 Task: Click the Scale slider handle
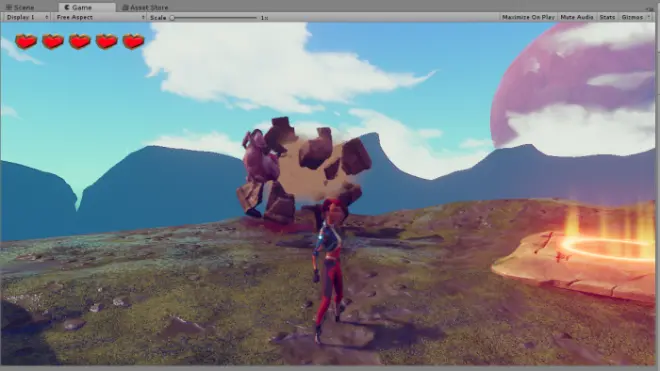point(172,18)
